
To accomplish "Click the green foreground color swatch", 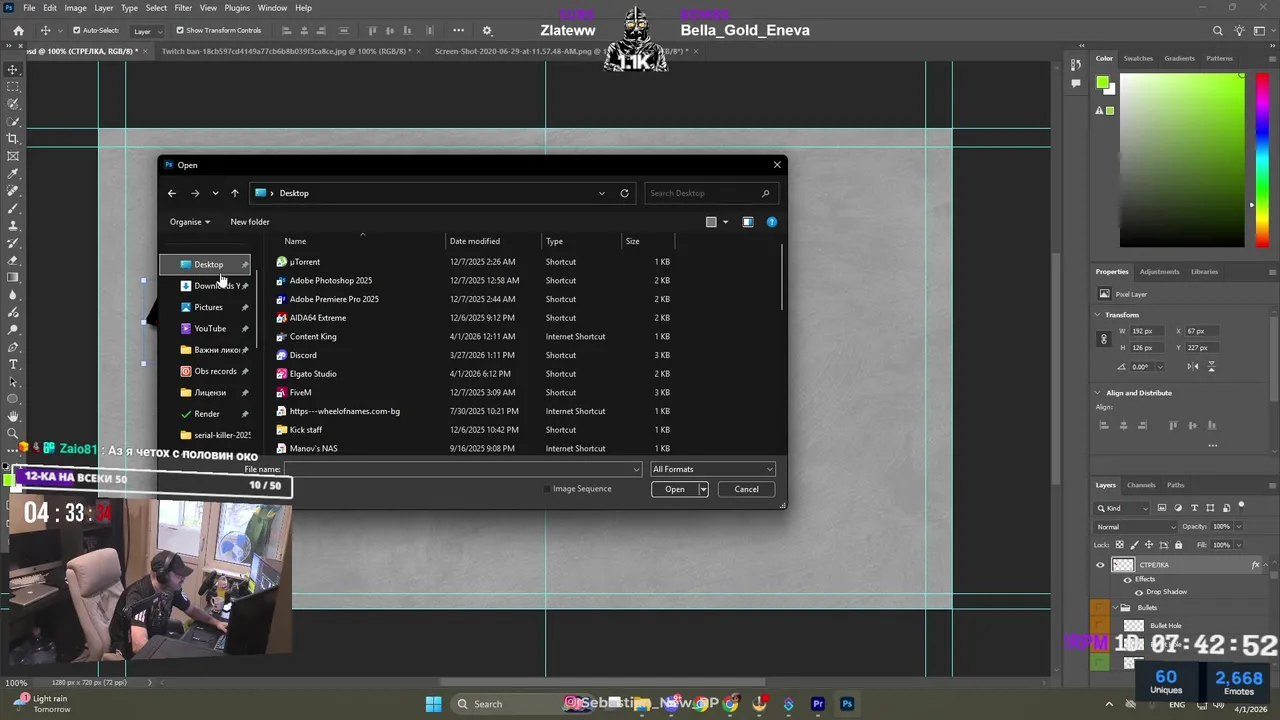I will (x=1102, y=82).
